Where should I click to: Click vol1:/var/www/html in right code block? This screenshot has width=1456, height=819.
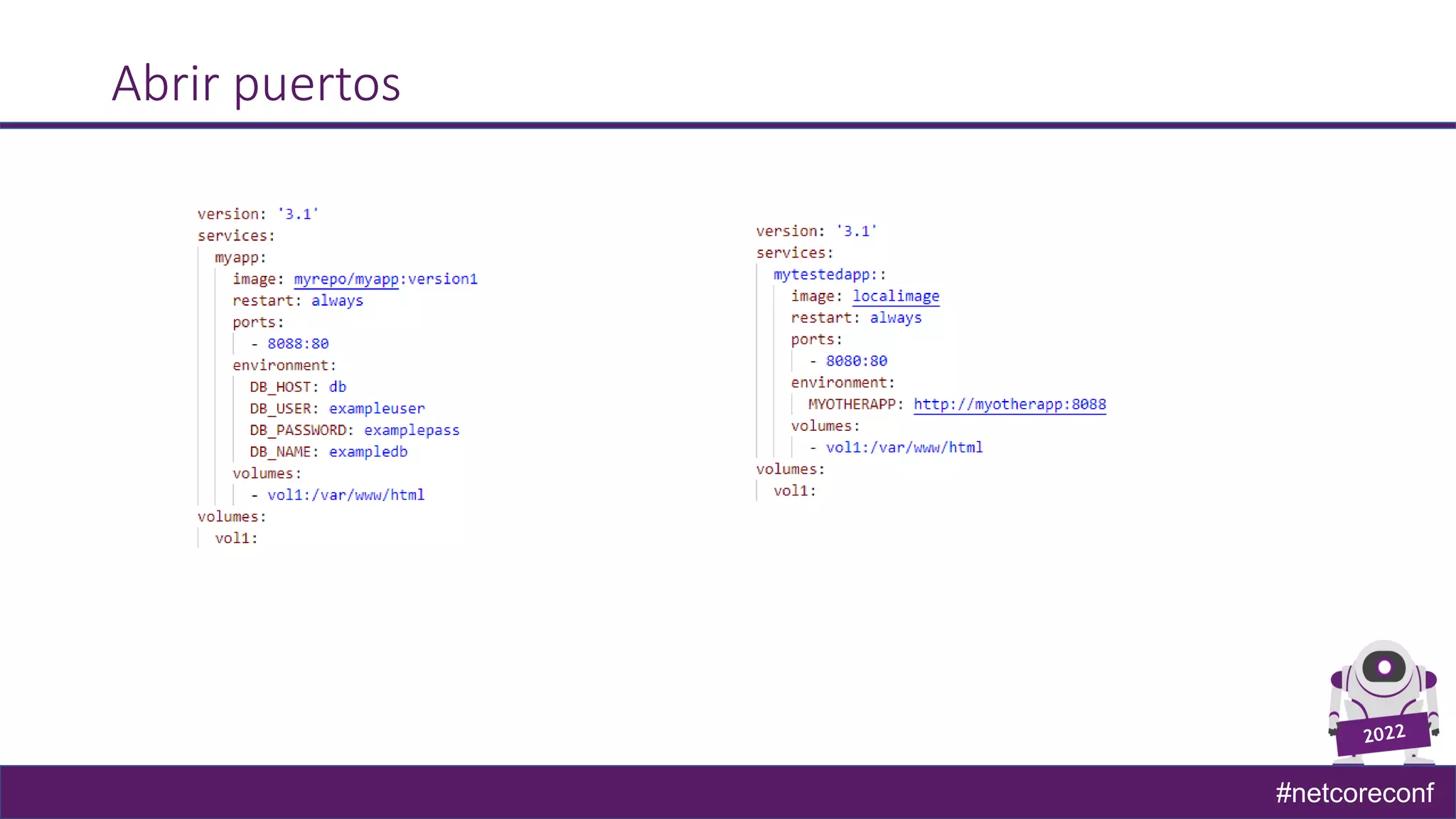tap(904, 448)
